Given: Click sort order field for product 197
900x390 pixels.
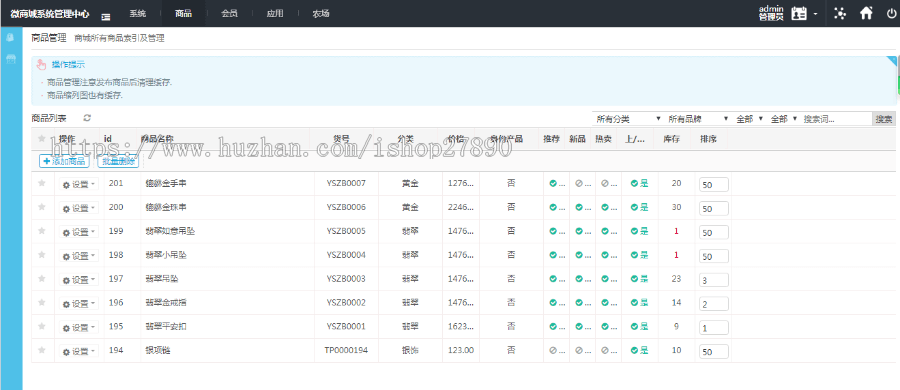Looking at the screenshot, I should pyautogui.click(x=713, y=280).
